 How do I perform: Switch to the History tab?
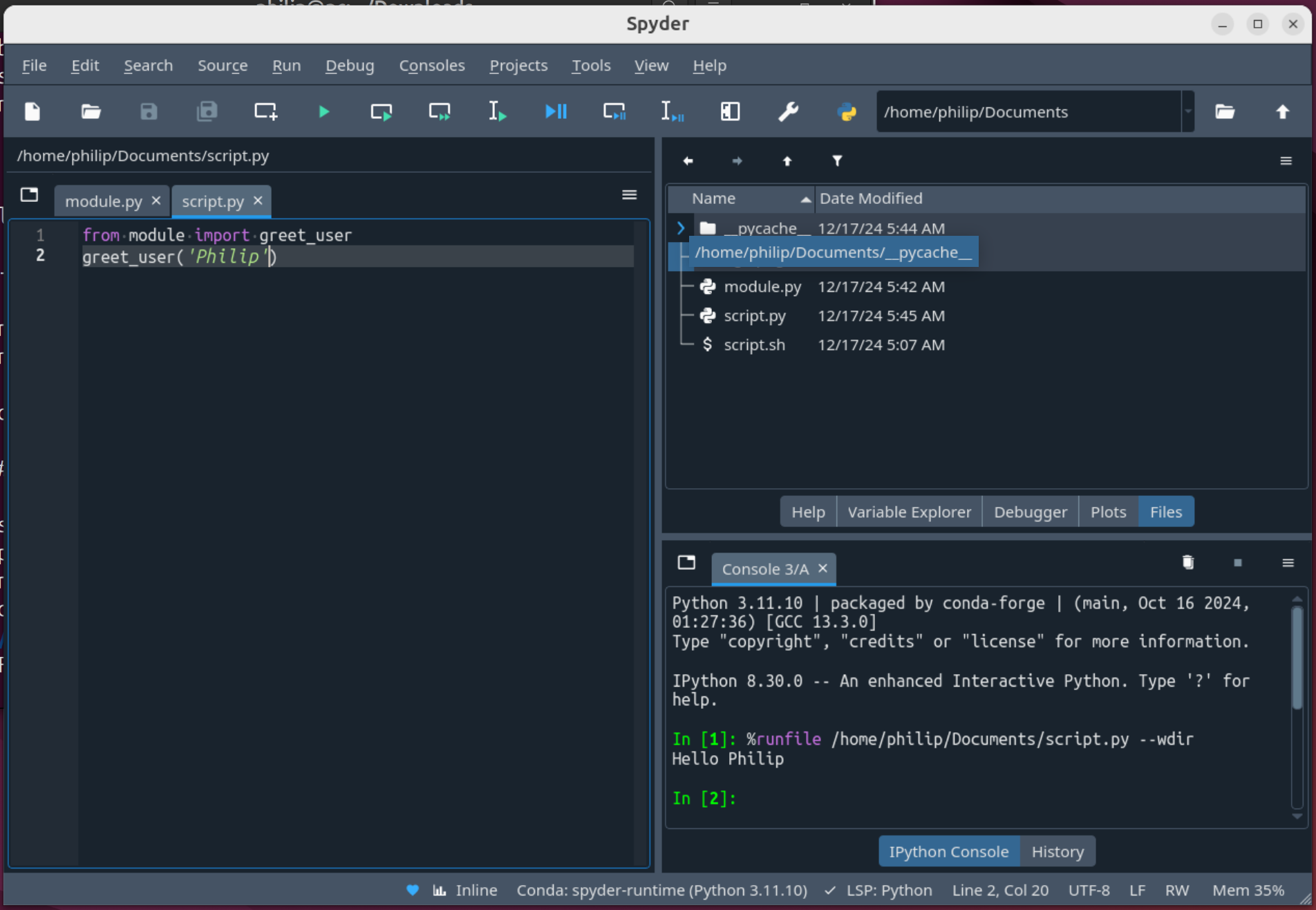(x=1057, y=852)
